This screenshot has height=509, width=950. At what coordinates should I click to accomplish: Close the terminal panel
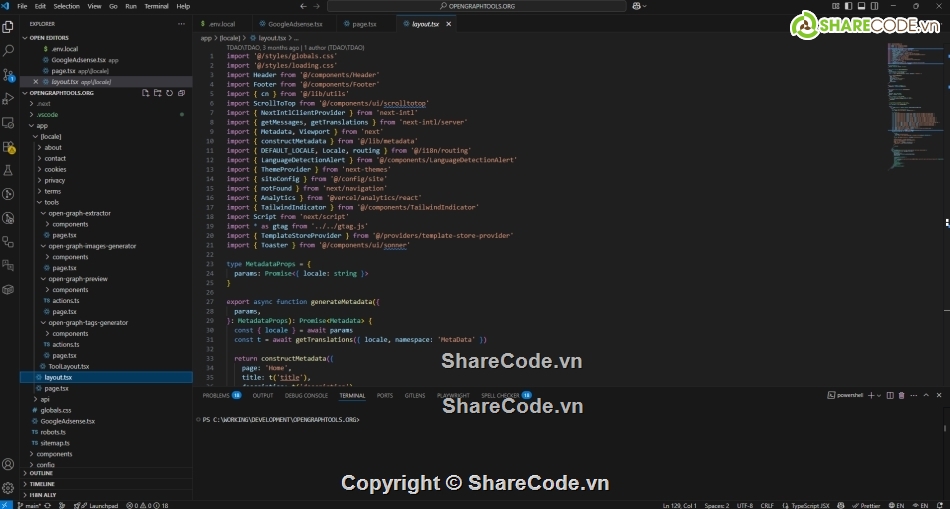[x=940, y=395]
